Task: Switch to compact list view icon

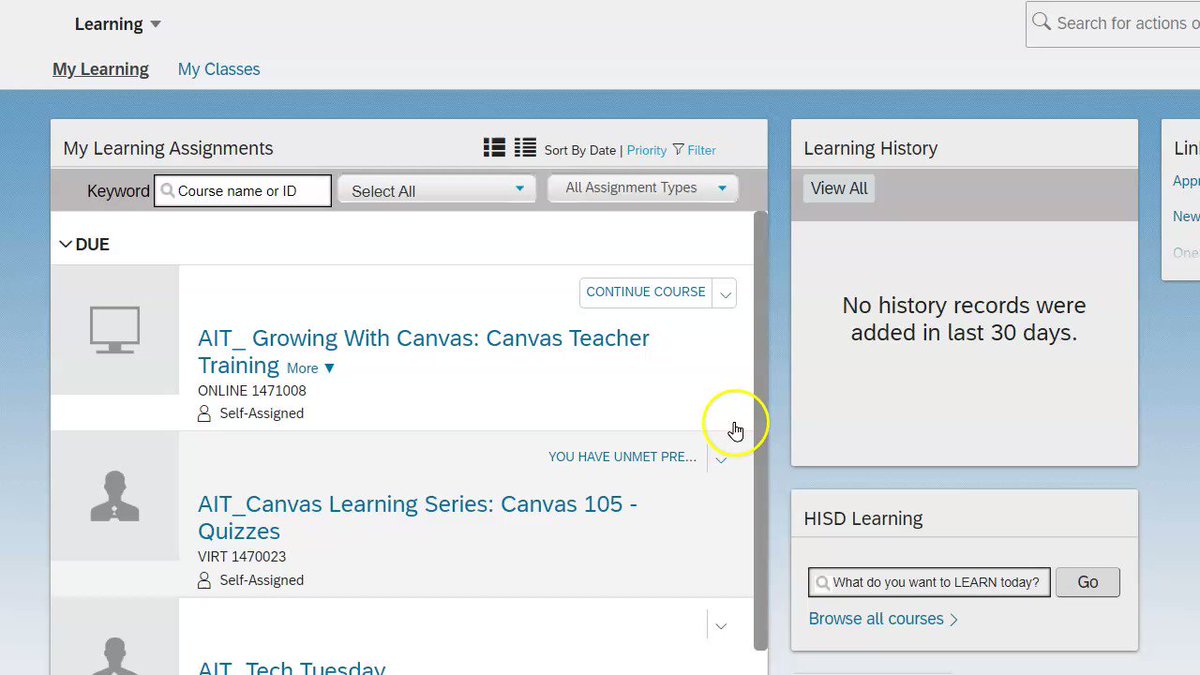Action: [x=525, y=148]
